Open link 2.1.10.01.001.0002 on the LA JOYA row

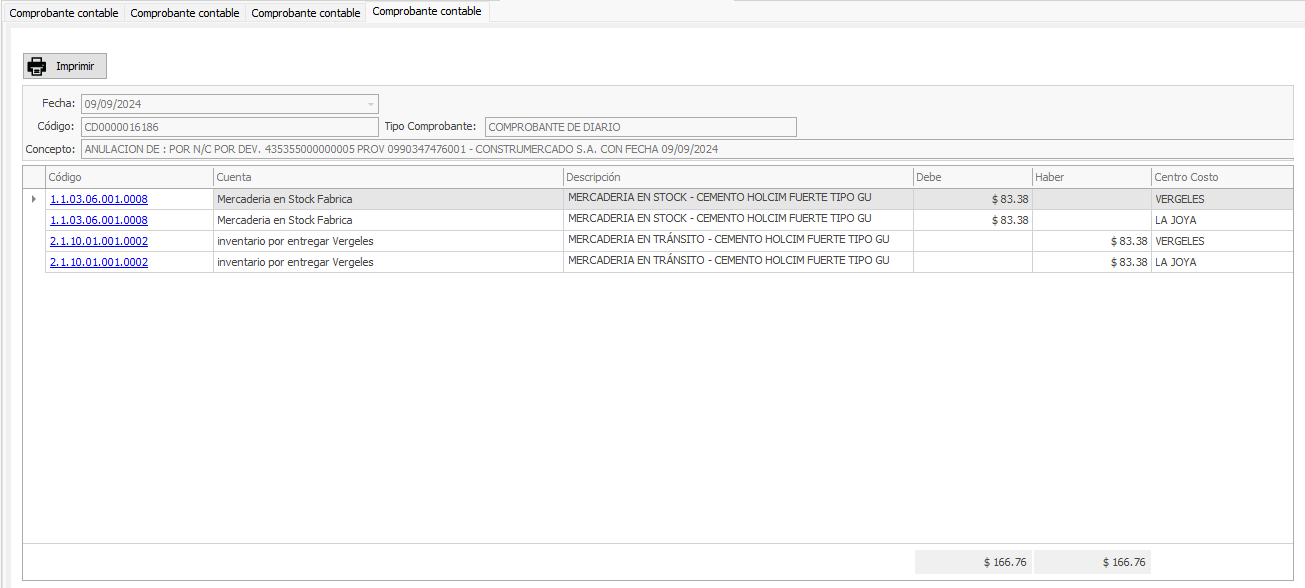[99, 262]
